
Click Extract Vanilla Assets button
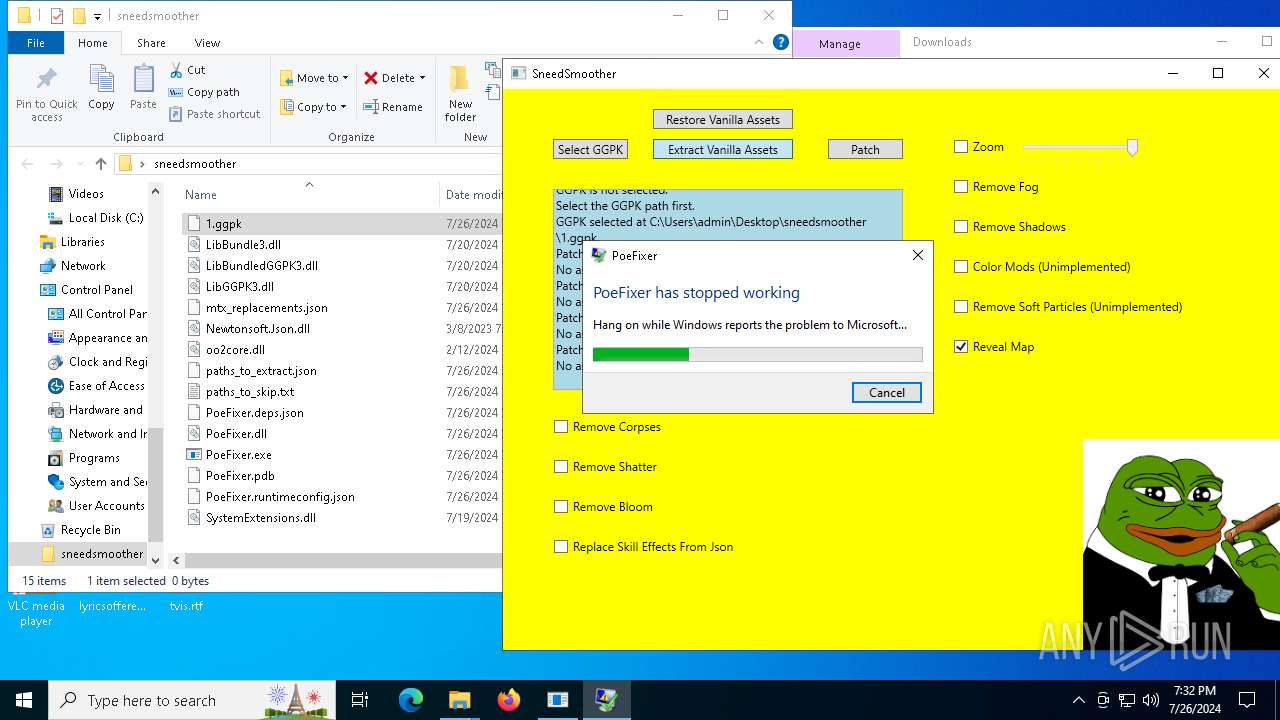(723, 149)
